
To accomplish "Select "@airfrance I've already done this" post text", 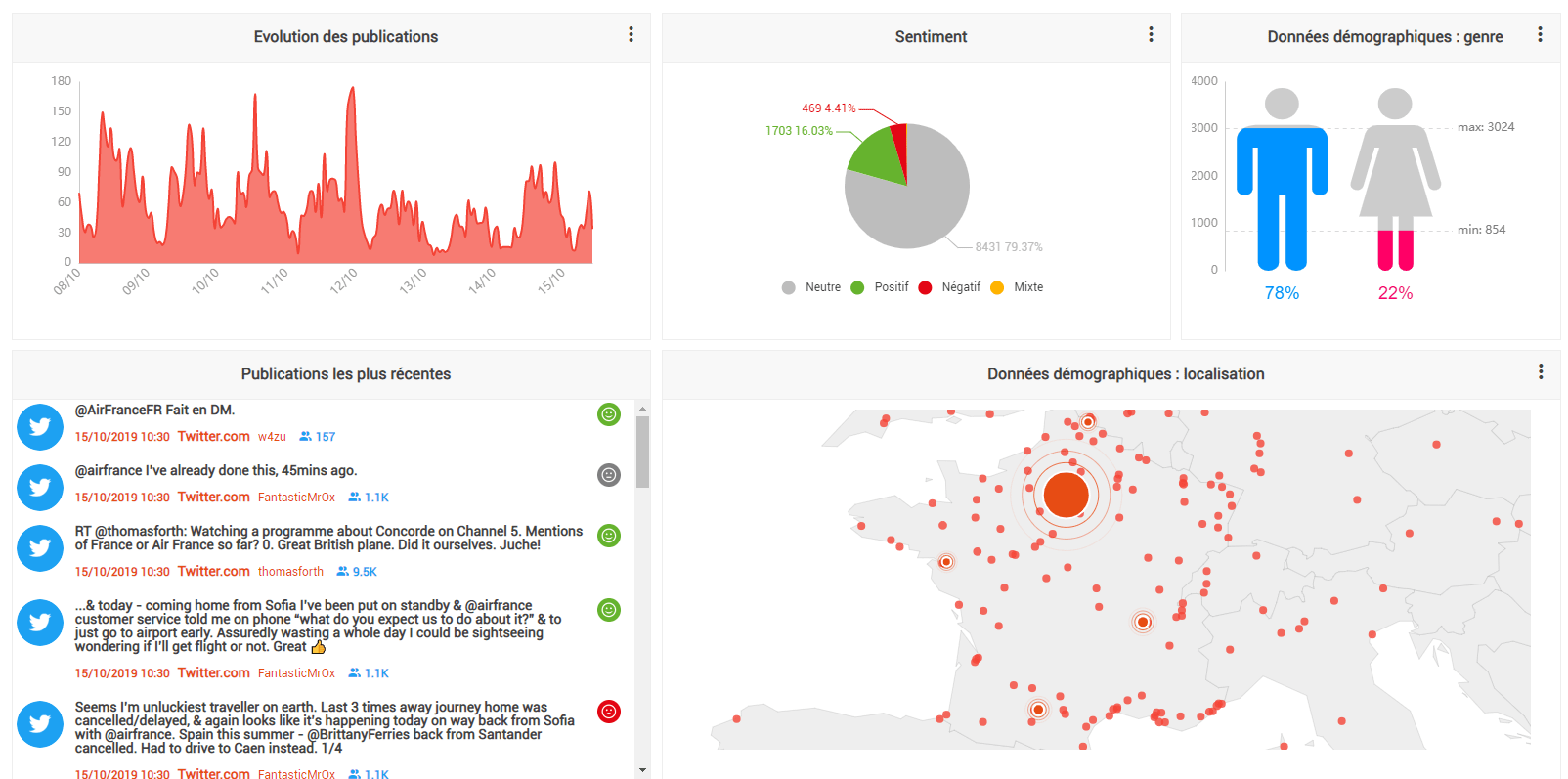I will [216, 471].
